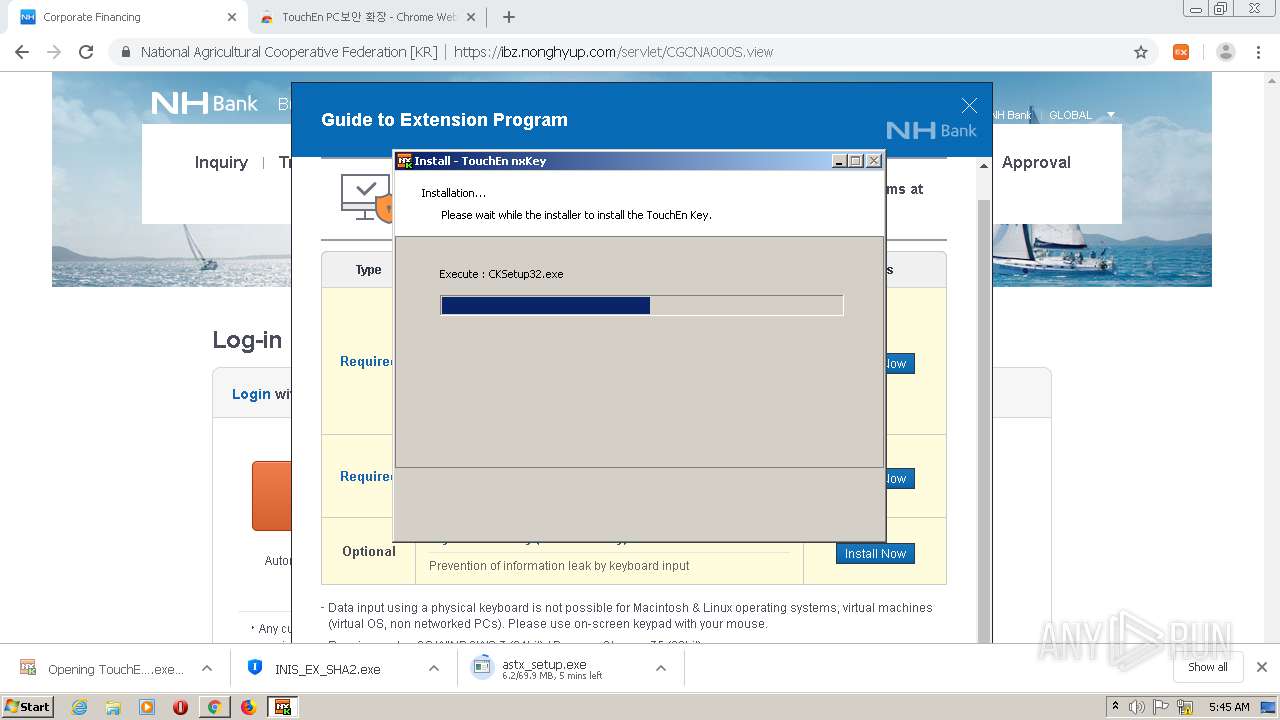Screen dimensions: 1280x720
Task: Close the Guide to Extension Program popup
Action: [969, 106]
